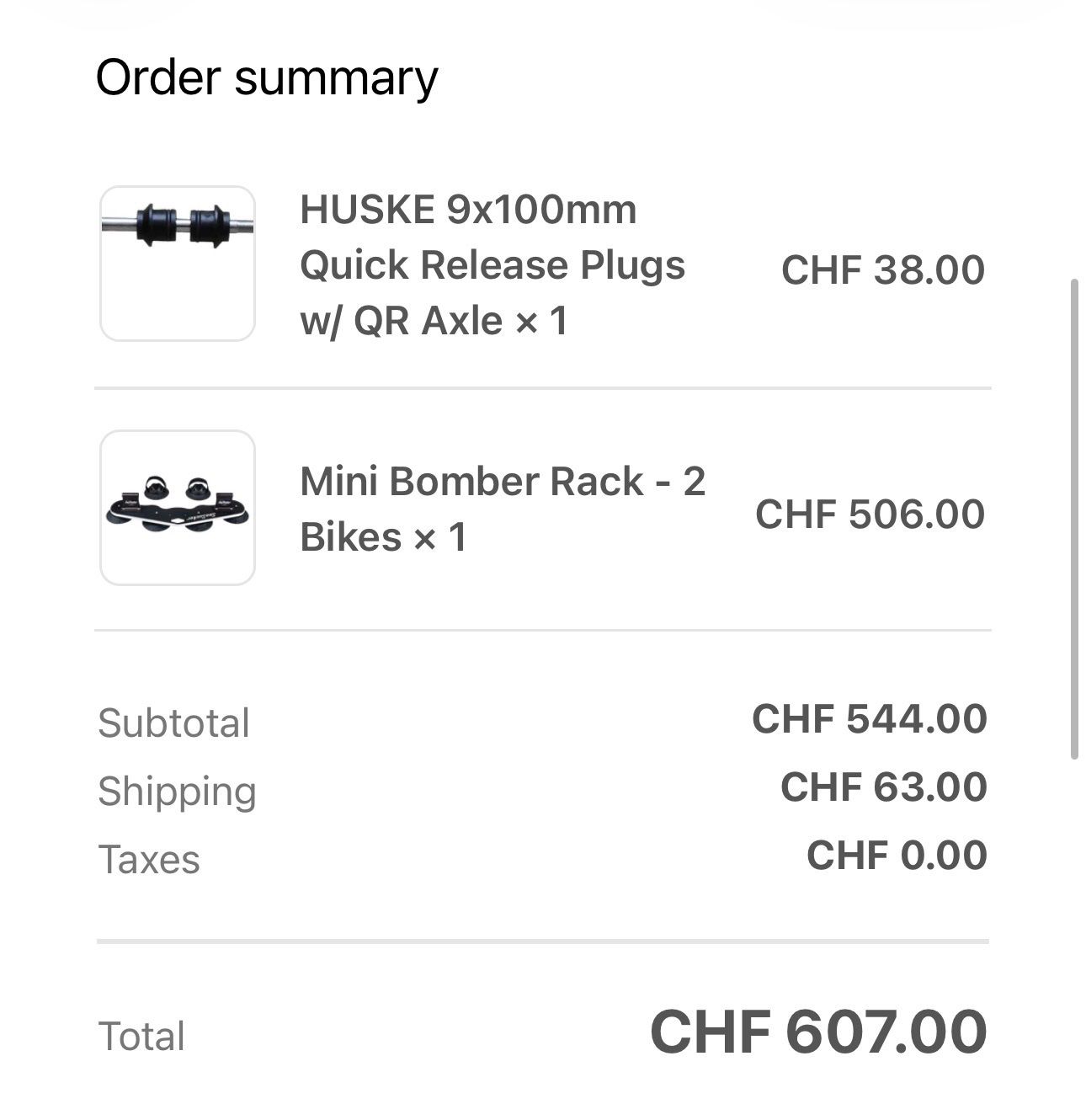The height and width of the screenshot is (1120, 1086).
Task: Click the divider line between the two products
Action: click(x=542, y=388)
